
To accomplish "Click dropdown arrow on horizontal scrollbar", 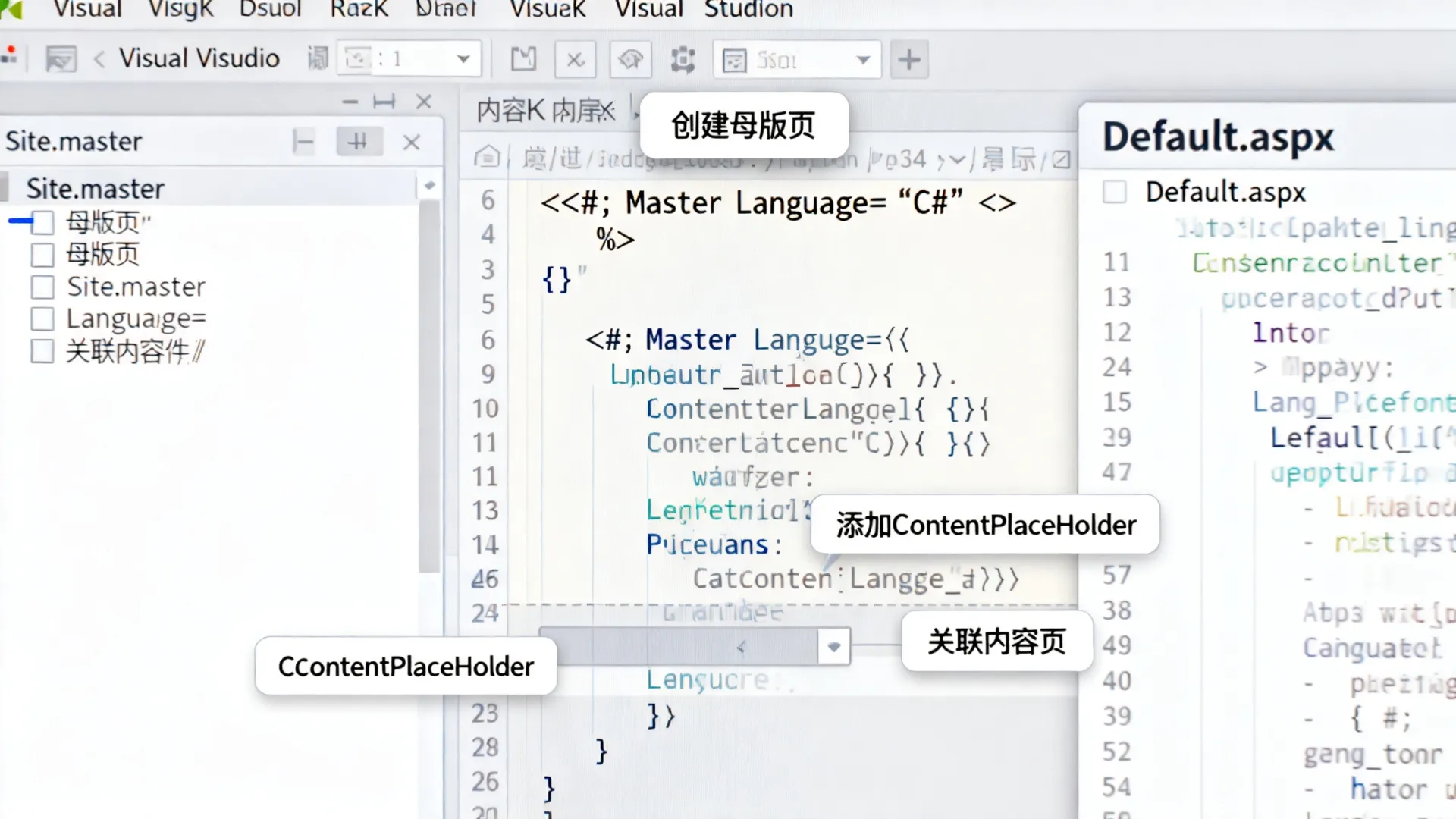I will click(x=834, y=647).
